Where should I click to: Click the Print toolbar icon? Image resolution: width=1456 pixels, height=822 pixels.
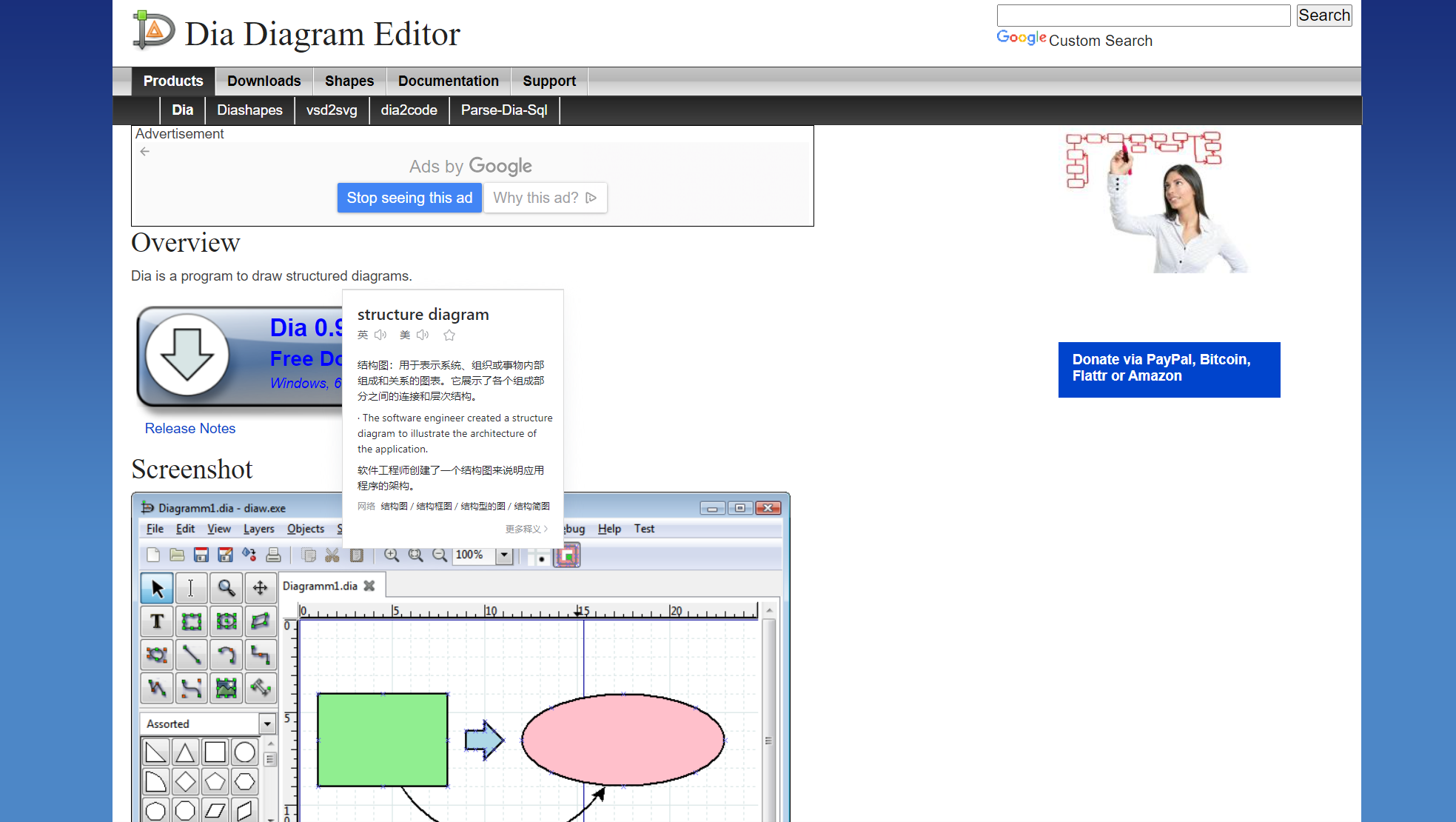click(273, 555)
